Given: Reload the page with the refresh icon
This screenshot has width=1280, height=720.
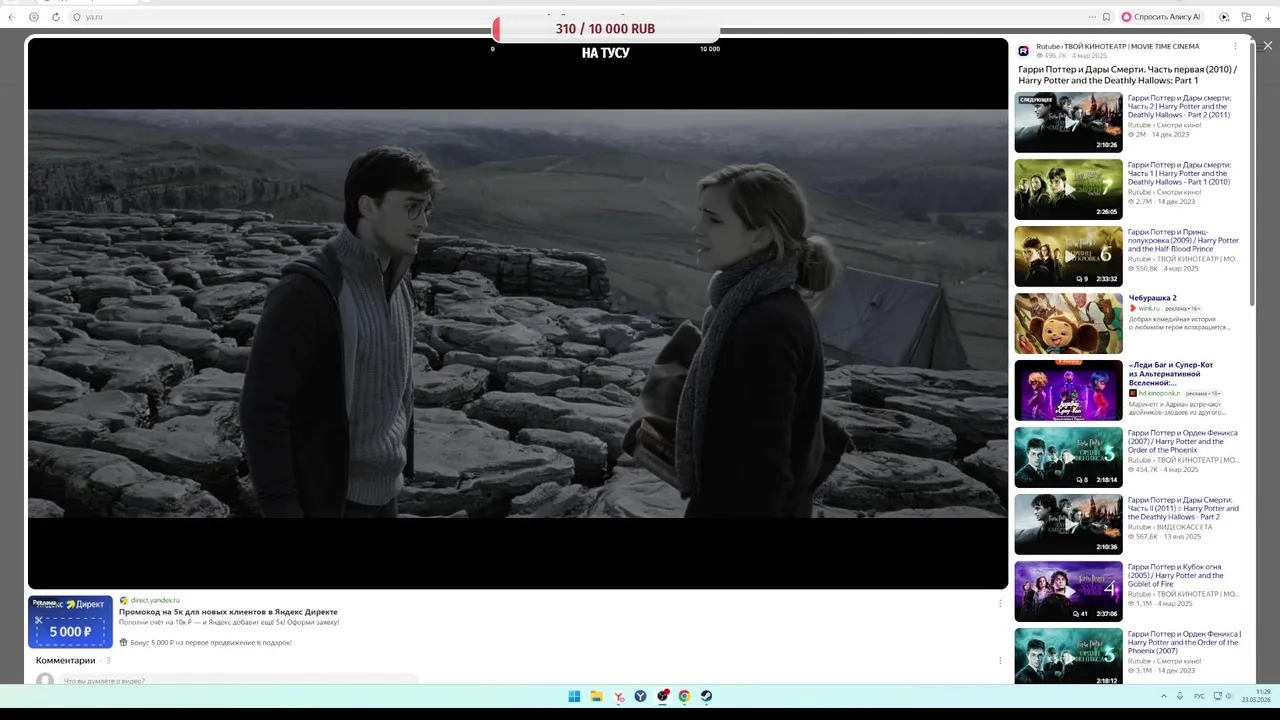Looking at the screenshot, I should point(55,17).
